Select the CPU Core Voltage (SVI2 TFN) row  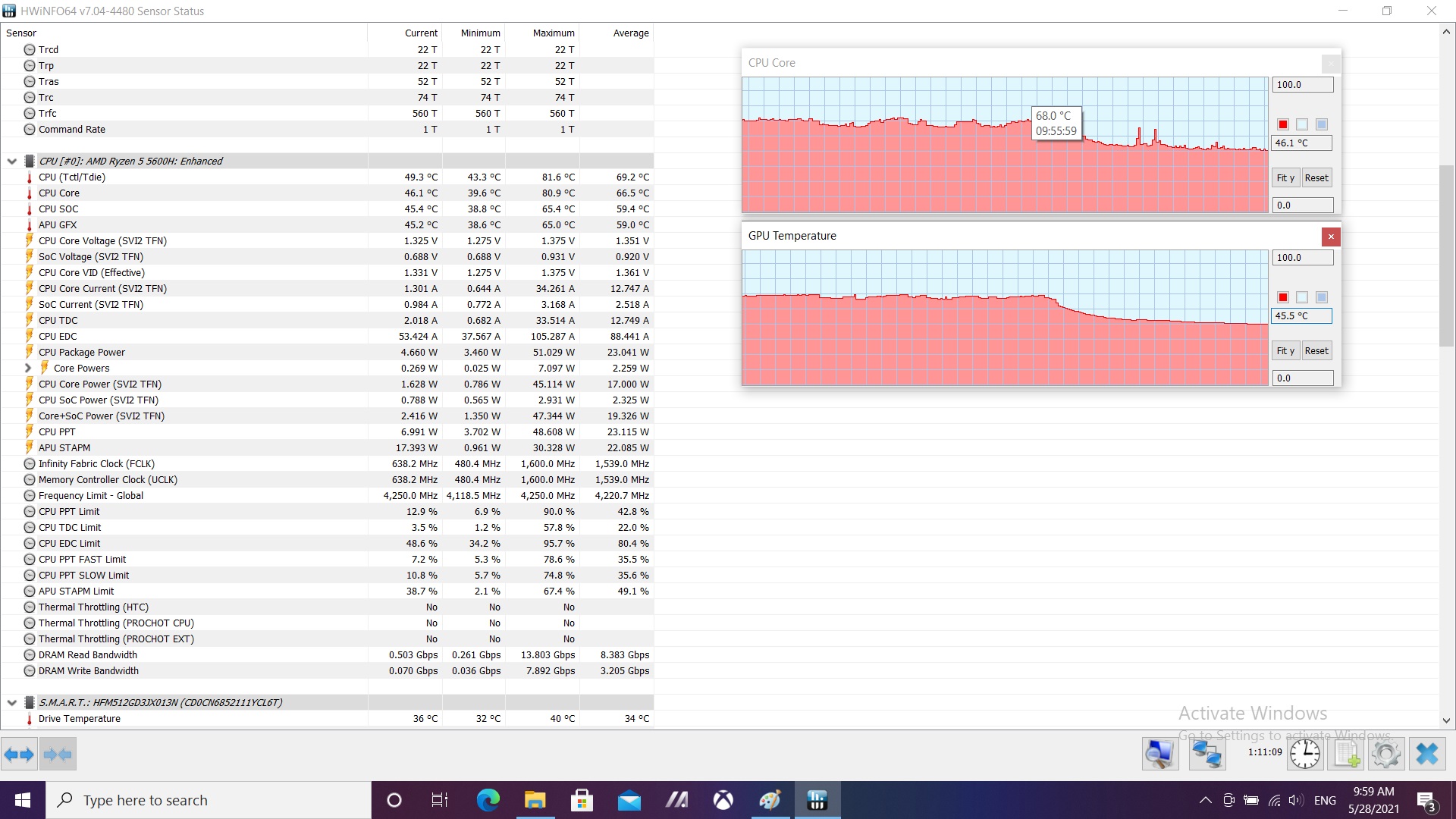point(327,241)
